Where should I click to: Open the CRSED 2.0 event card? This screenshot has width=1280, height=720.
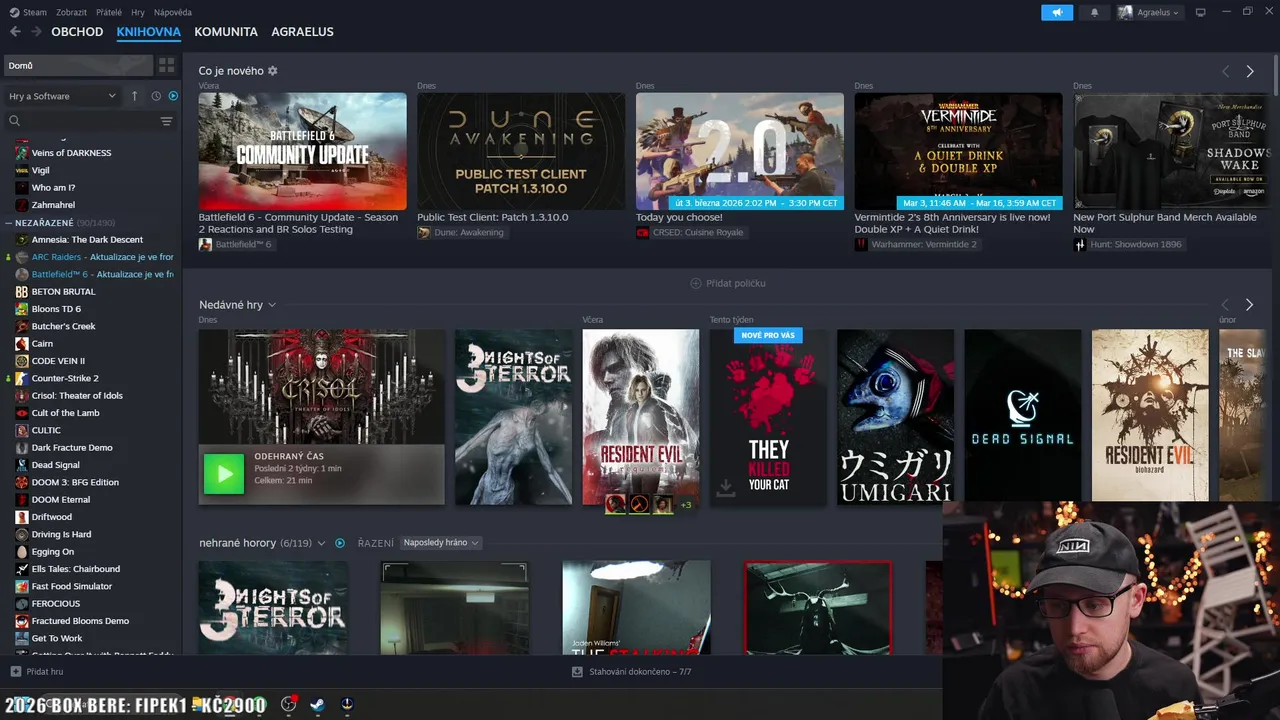tap(740, 151)
